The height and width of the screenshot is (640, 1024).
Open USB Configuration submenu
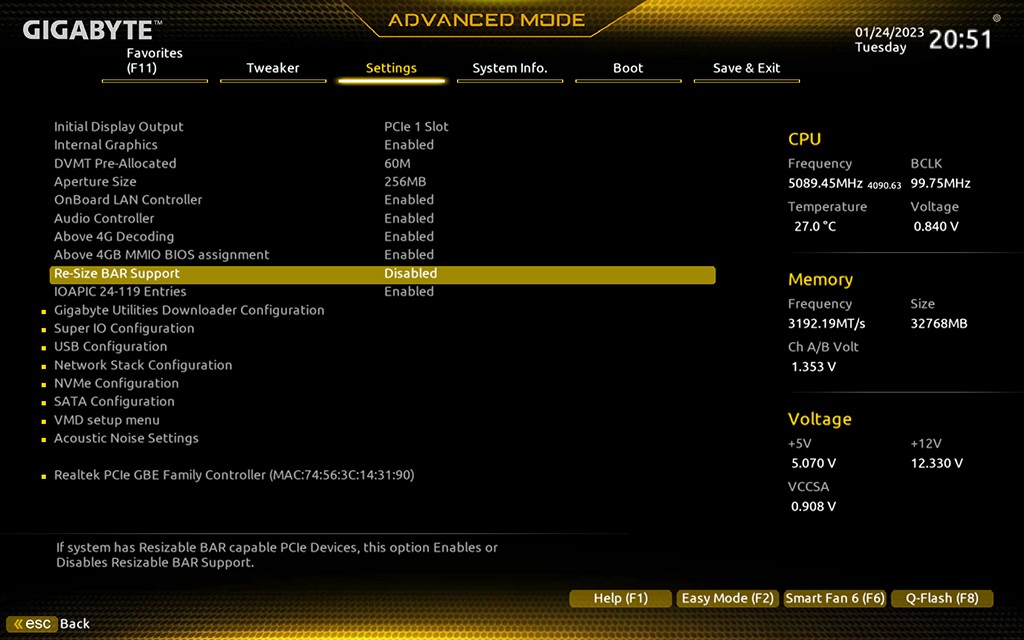(110, 347)
